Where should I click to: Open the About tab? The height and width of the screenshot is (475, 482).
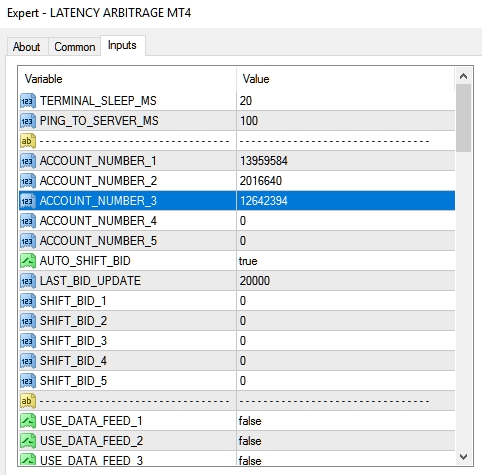click(27, 47)
